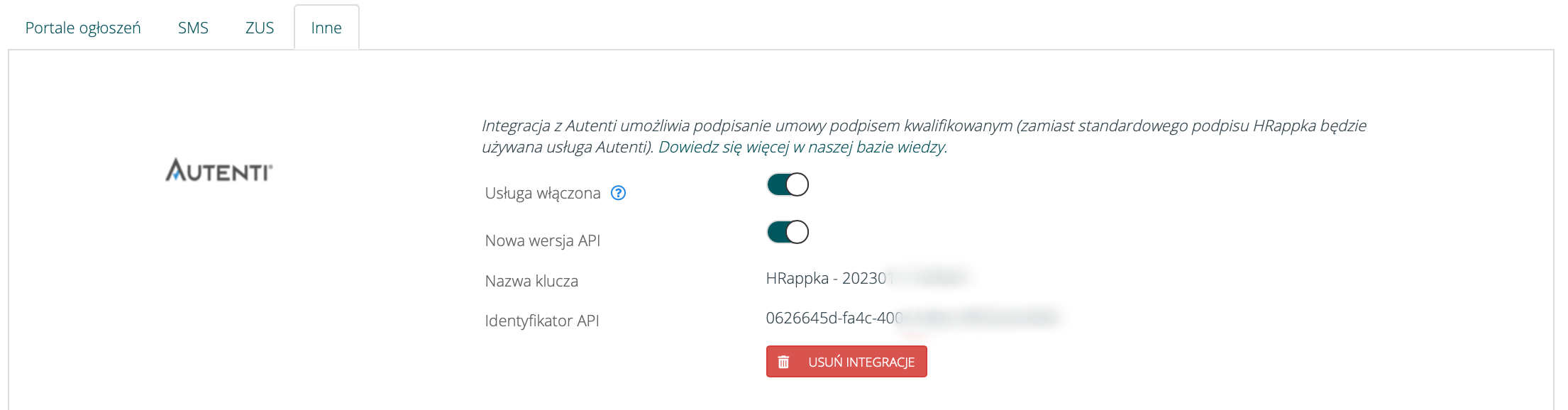Select the Inne tab
The image size is (1568, 410).
point(326,28)
